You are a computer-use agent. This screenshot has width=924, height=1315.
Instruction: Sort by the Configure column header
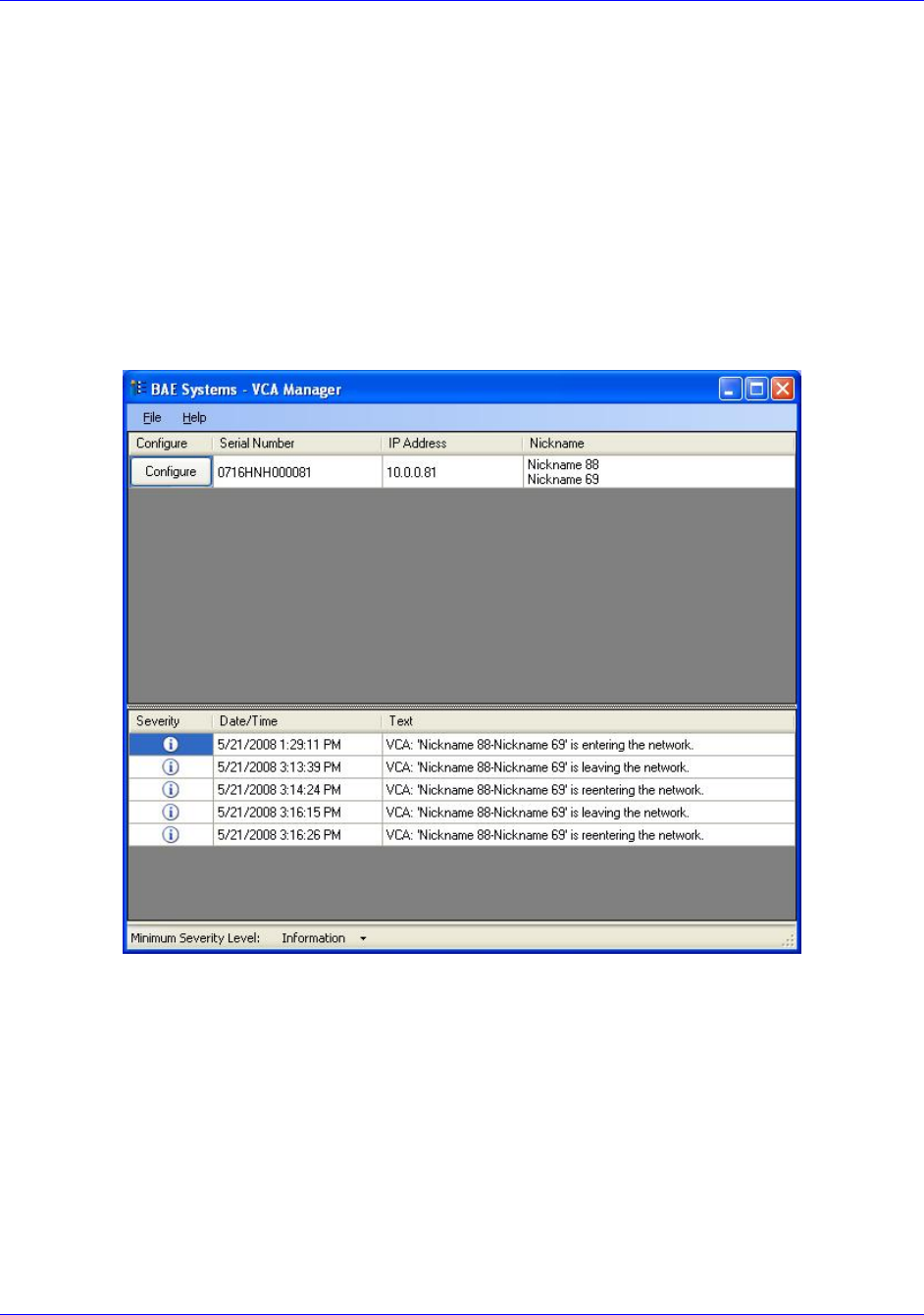coord(170,444)
